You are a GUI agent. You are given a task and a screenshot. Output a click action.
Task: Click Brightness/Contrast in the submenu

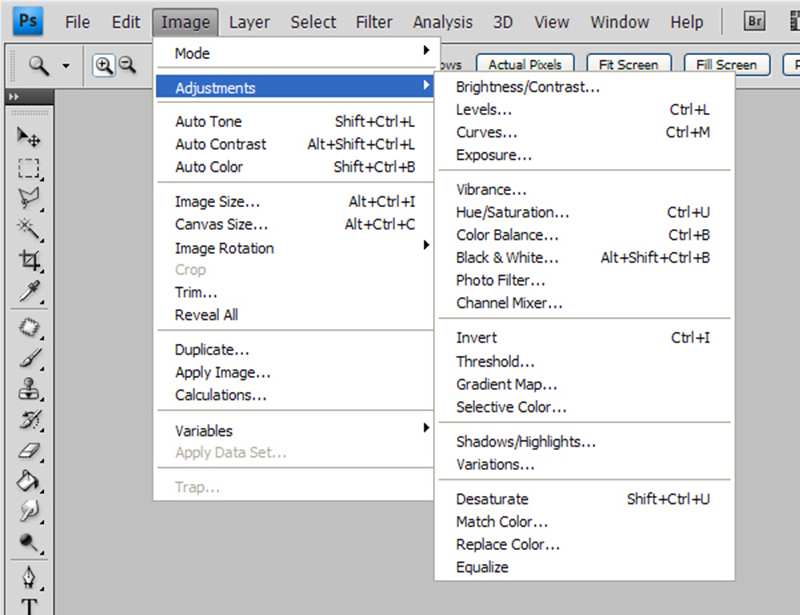pos(528,87)
